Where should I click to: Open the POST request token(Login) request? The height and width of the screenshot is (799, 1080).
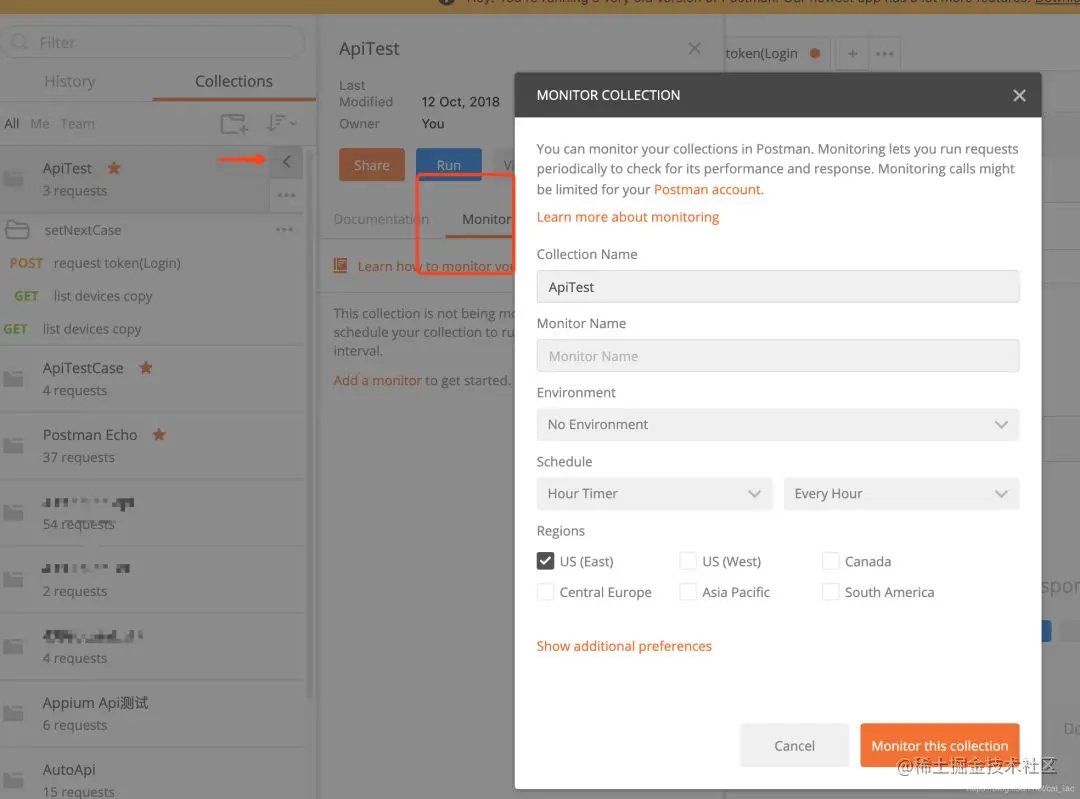153,263
